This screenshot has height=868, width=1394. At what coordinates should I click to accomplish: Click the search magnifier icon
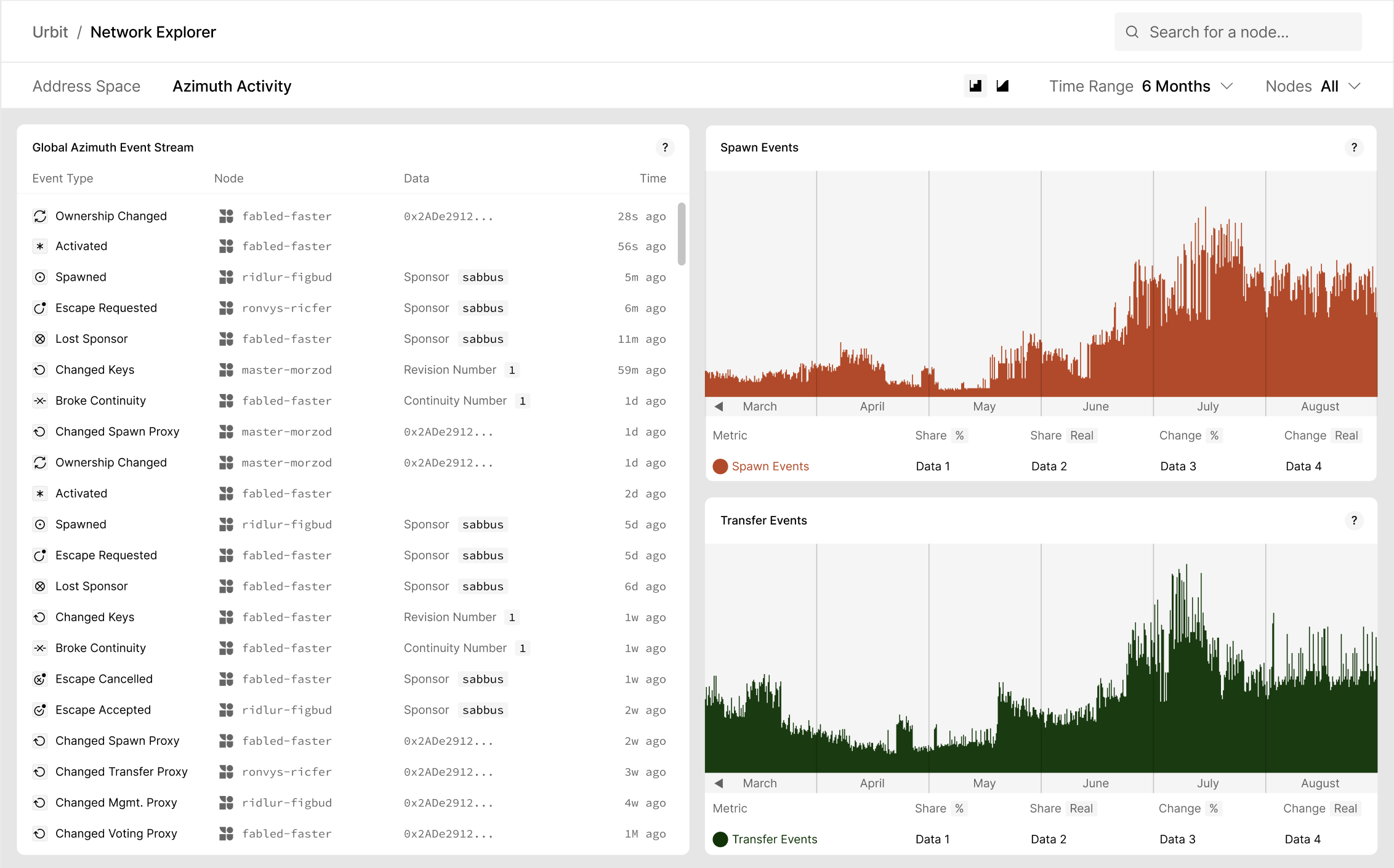[1132, 32]
